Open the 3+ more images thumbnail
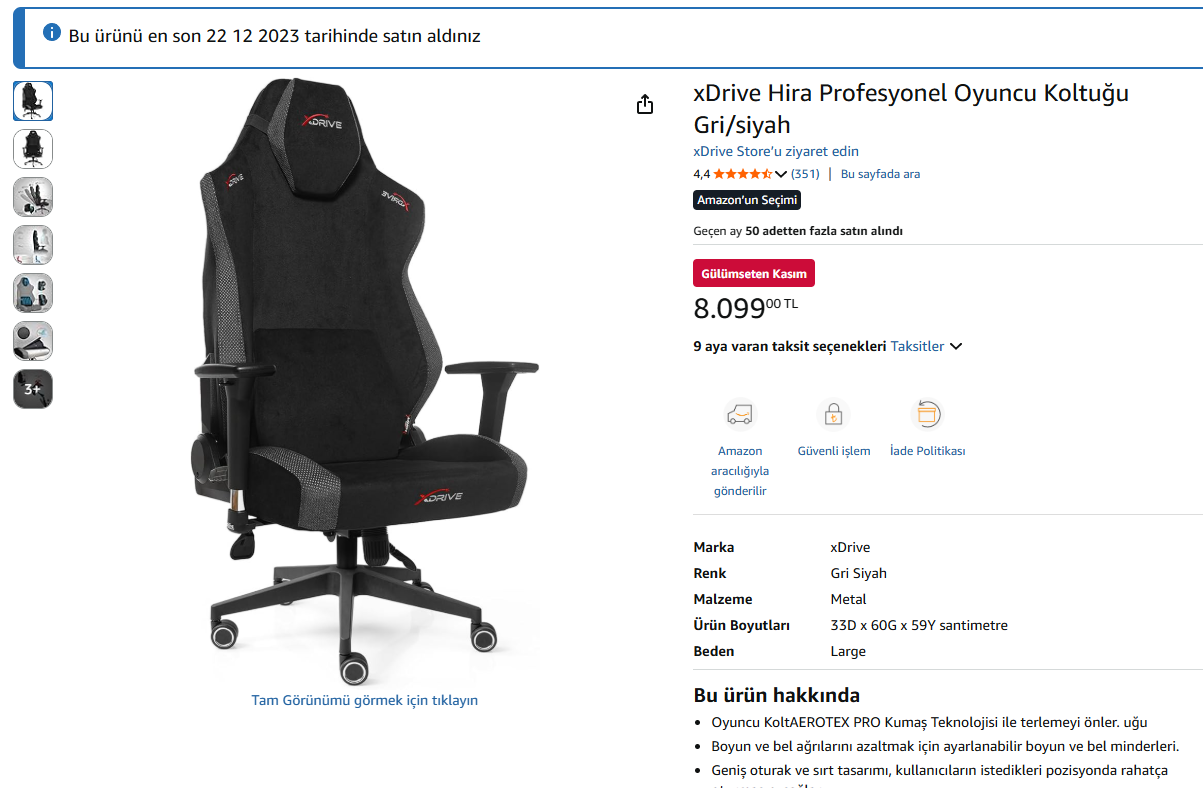1203x788 pixels. [x=33, y=389]
